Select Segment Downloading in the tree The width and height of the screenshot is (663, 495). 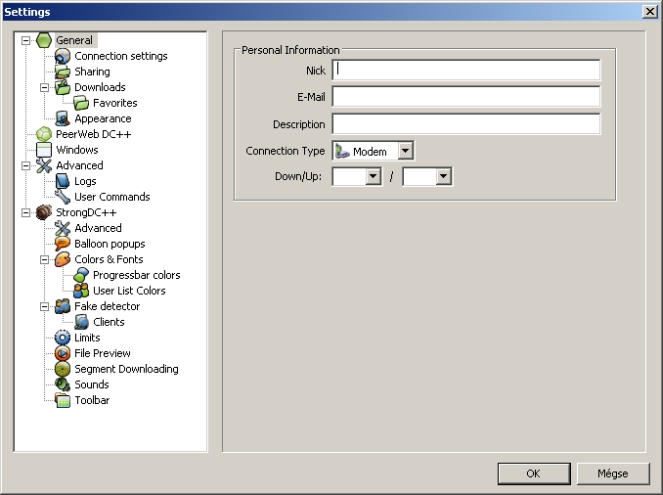pos(126,369)
